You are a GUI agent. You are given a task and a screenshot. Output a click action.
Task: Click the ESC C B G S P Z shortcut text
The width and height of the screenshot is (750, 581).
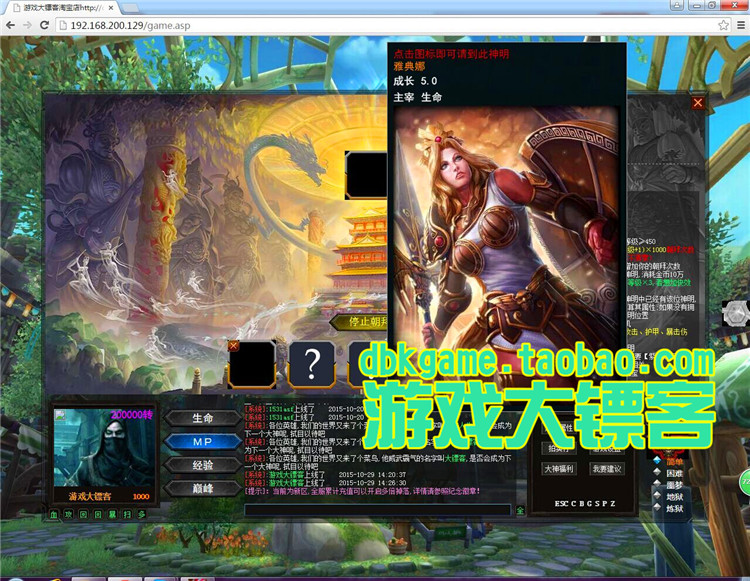[x=585, y=504]
